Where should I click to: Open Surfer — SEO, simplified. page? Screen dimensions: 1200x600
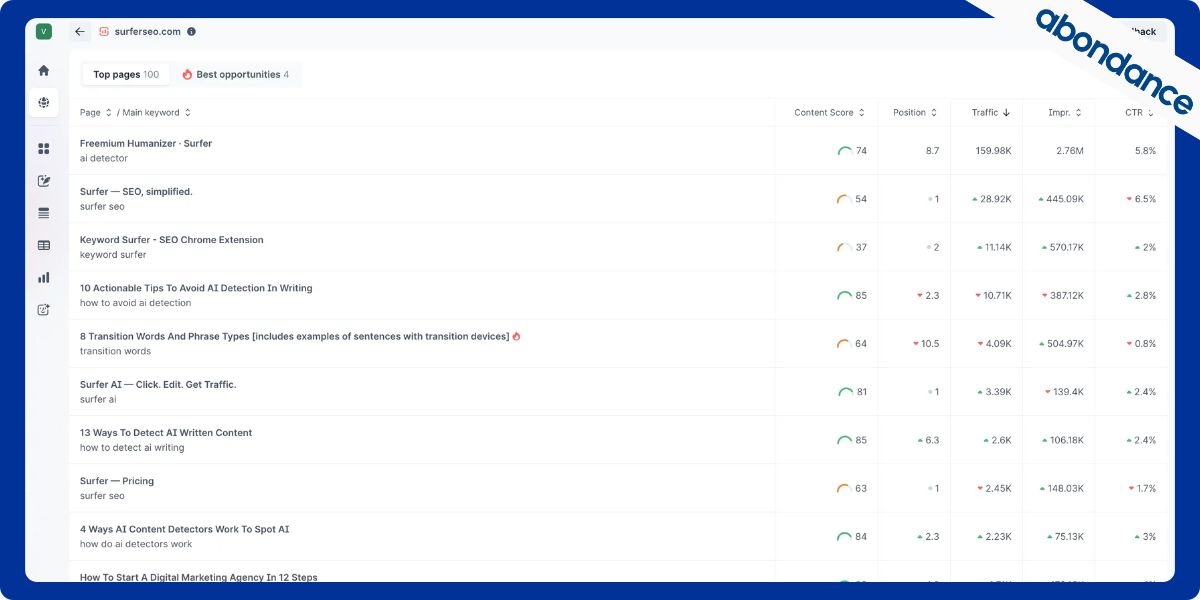136,191
